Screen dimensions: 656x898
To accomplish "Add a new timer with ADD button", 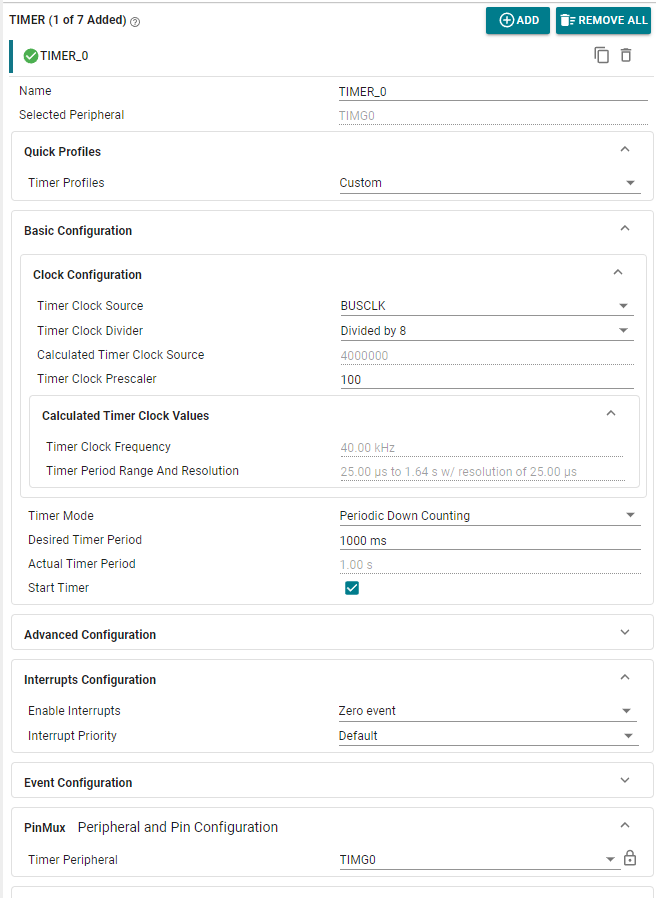I will pos(518,21).
